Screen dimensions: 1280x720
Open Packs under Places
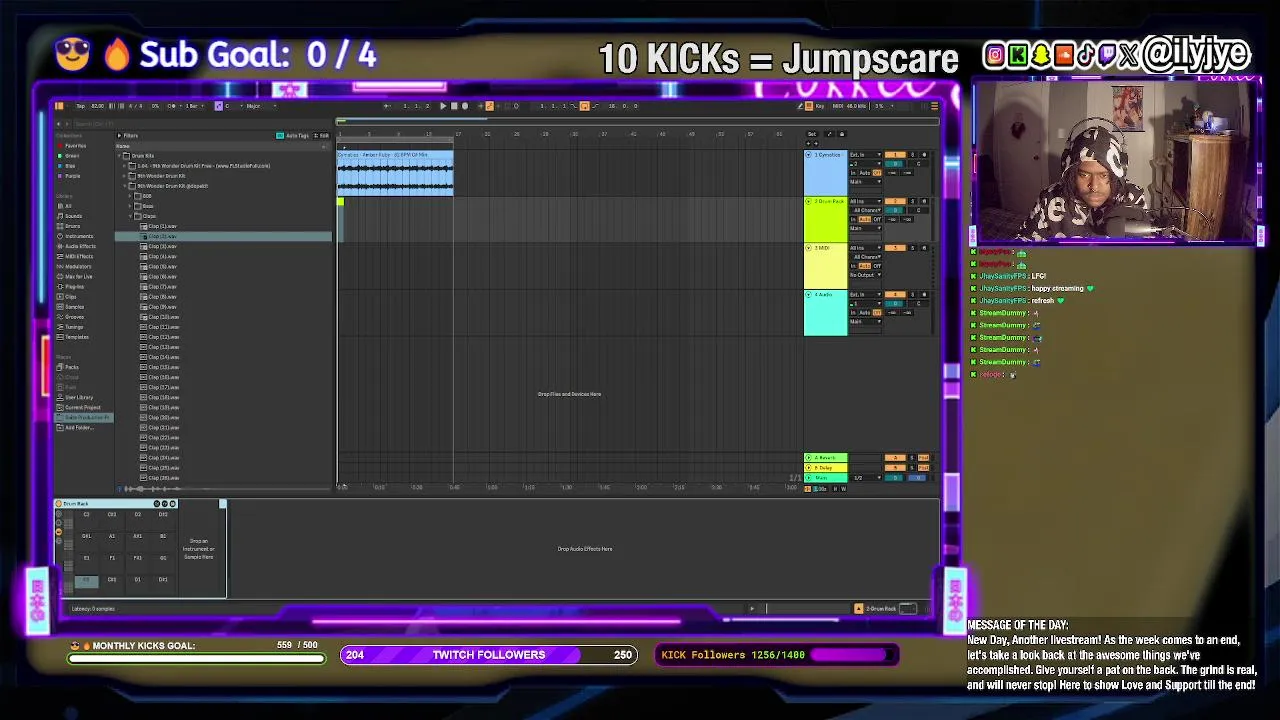point(70,367)
